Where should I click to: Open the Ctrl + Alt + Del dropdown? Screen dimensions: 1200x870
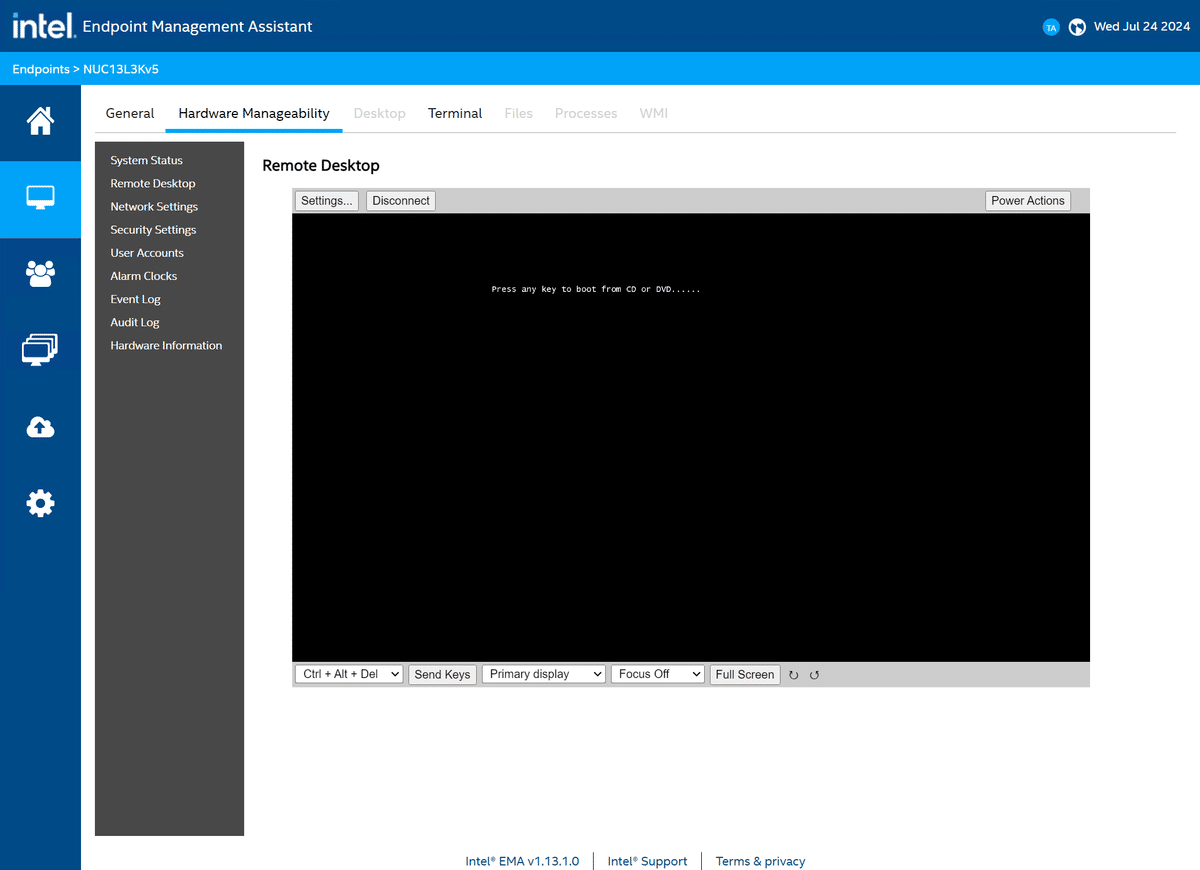[x=349, y=674]
